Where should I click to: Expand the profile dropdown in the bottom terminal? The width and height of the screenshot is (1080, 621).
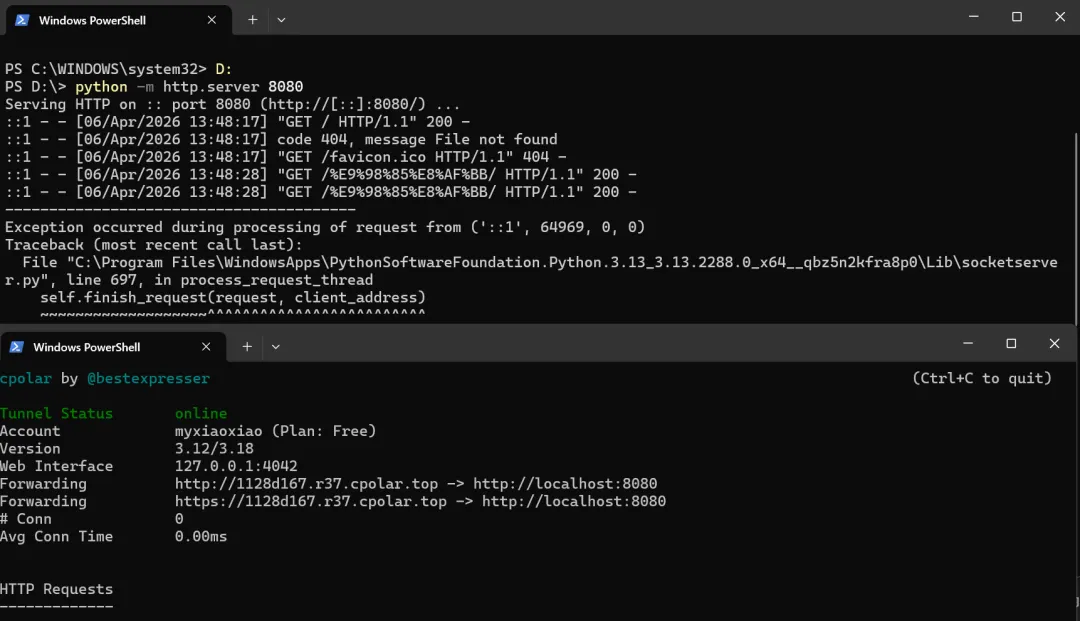(276, 347)
